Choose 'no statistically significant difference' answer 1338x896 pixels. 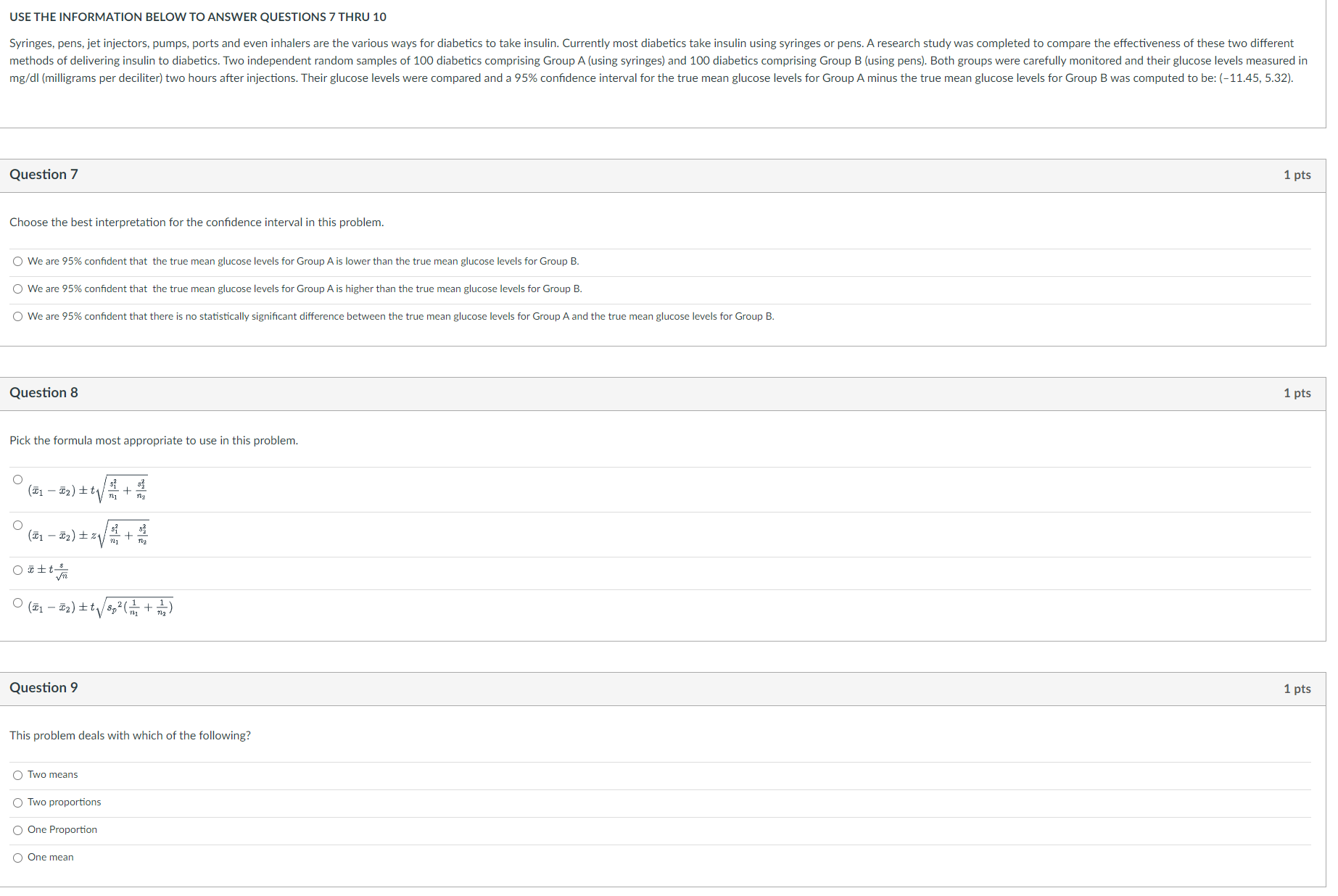pyautogui.click(x=18, y=317)
